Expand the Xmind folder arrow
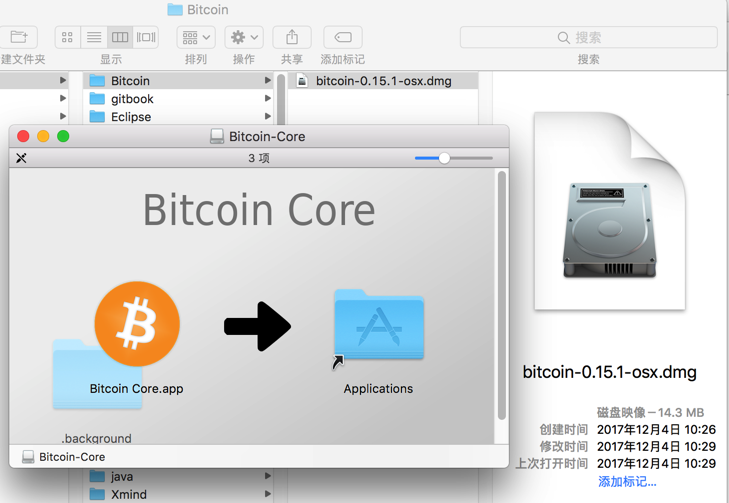Screen dimensions: 729x503 [268, 494]
